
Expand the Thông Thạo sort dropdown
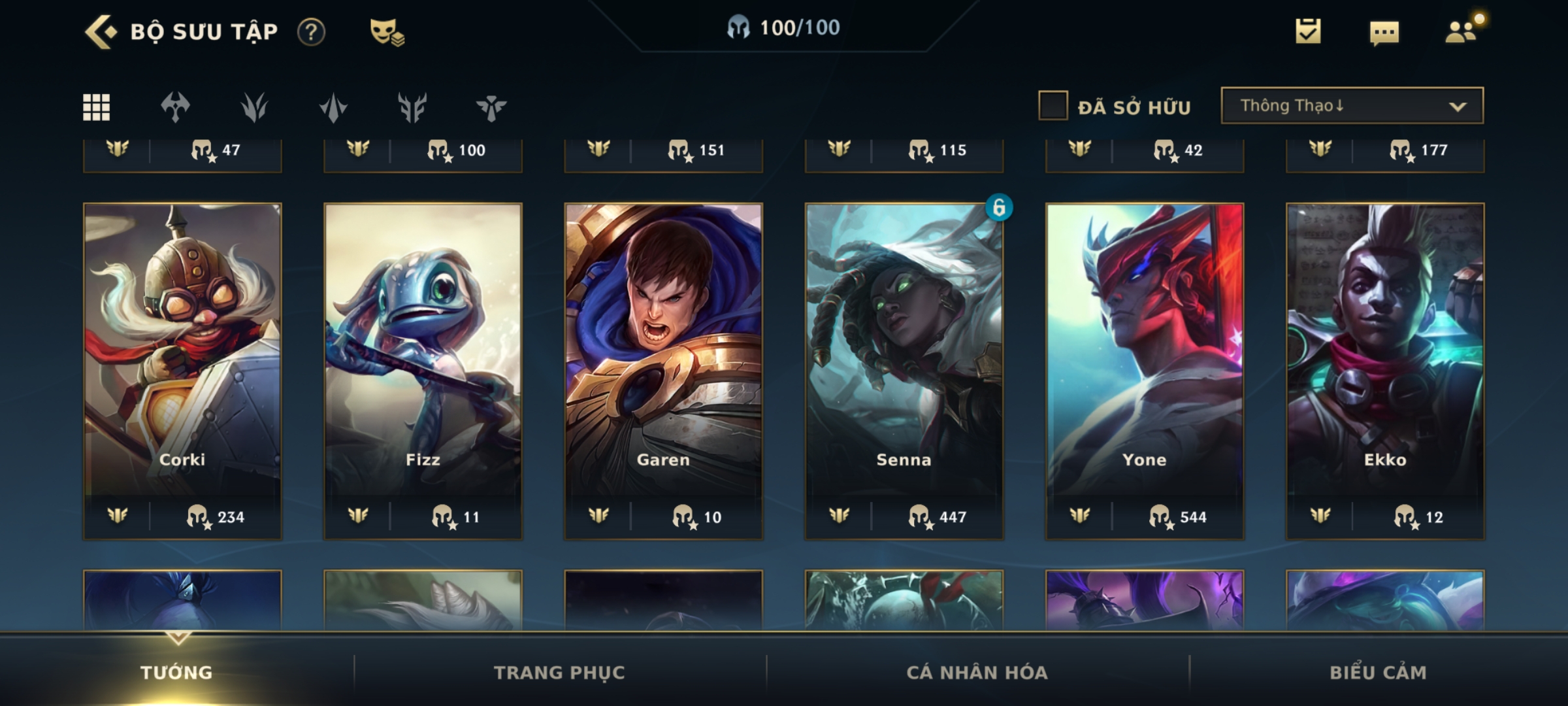click(x=1352, y=105)
